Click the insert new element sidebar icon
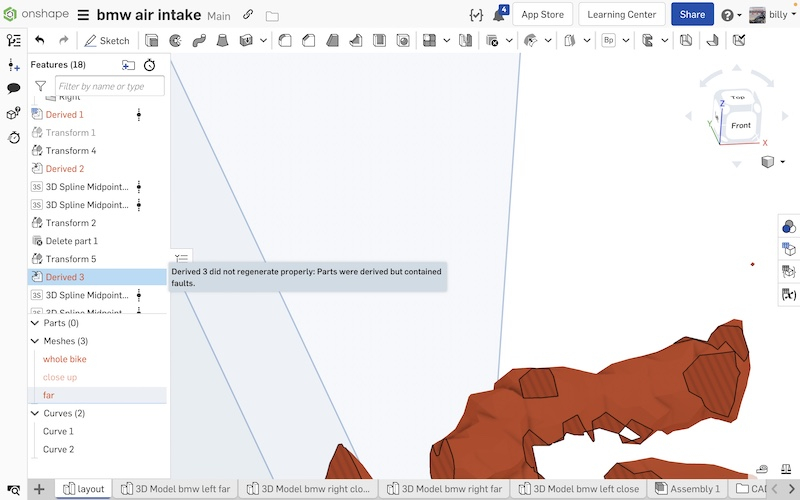800x500 pixels. (14, 65)
